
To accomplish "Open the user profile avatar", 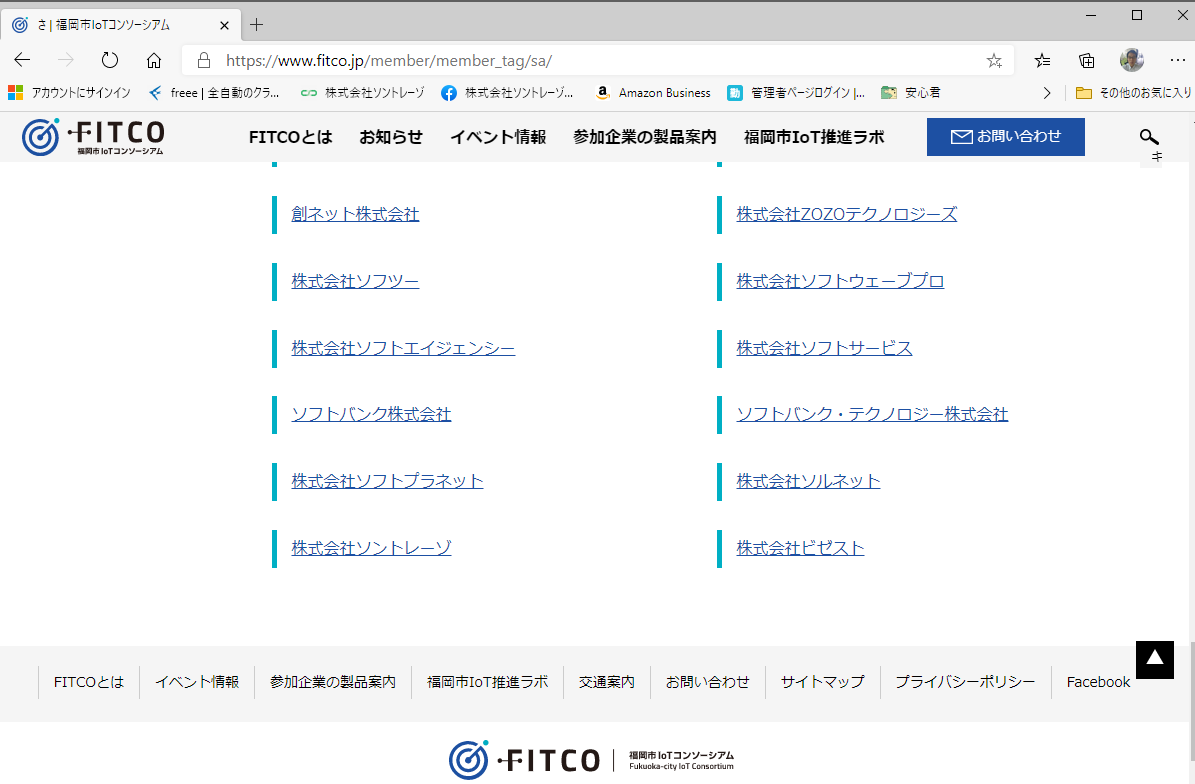I will tap(1132, 60).
